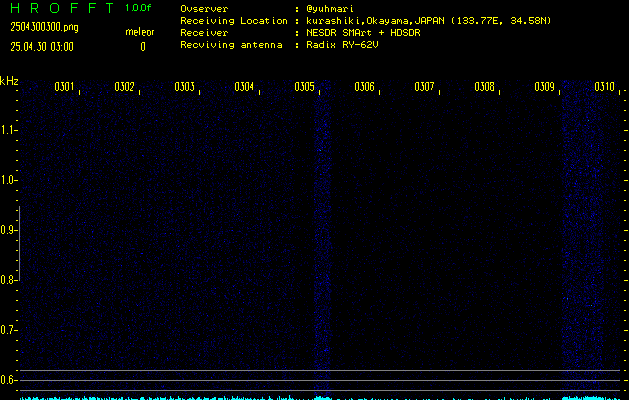The width and height of the screenshot is (629, 400).
Task: Click the 0310 time marker
Action: point(604,87)
